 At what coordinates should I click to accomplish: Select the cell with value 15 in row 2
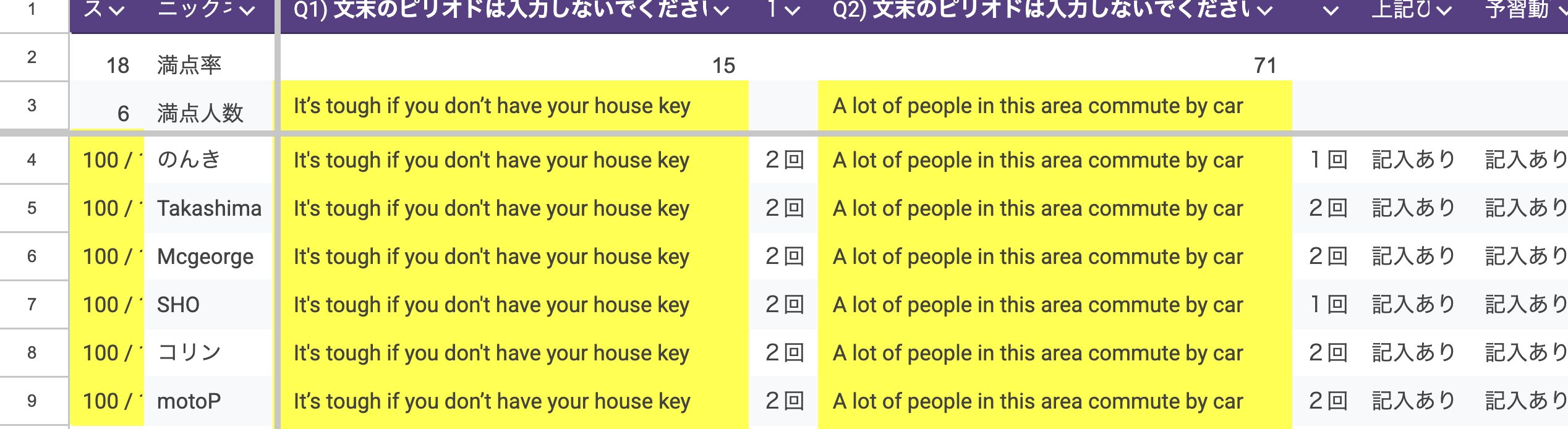click(x=514, y=65)
